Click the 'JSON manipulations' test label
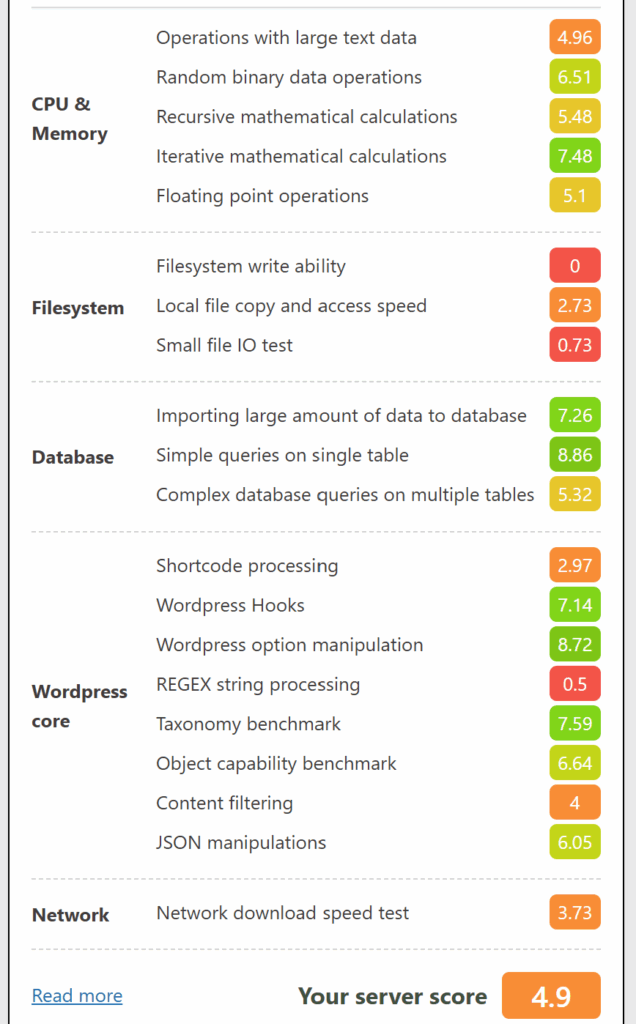Image resolution: width=636 pixels, height=1024 pixels. 240,842
